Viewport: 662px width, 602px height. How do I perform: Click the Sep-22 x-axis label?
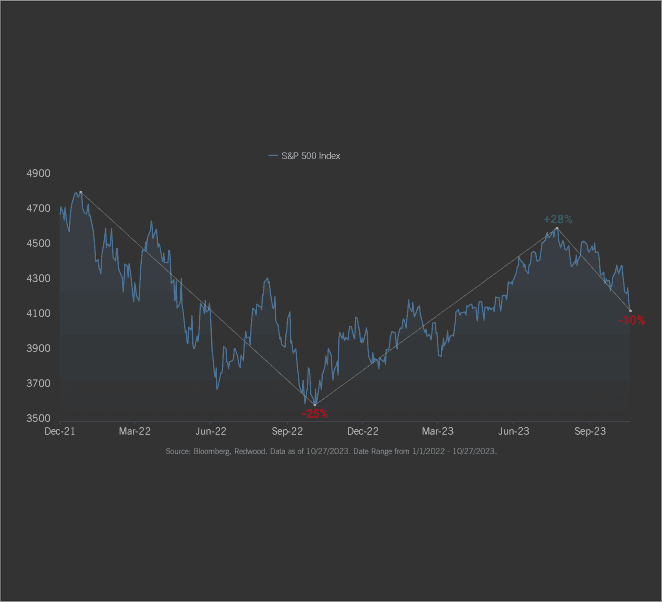(x=287, y=431)
